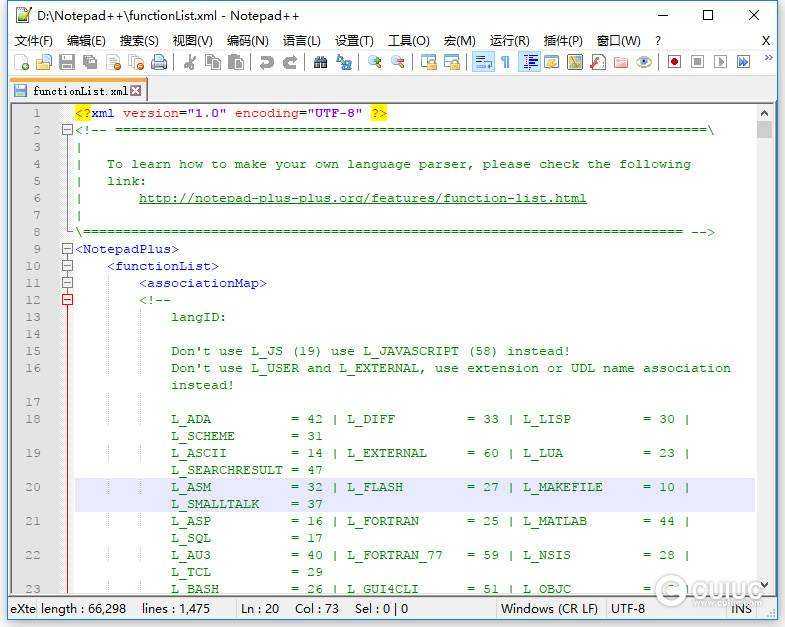Open the 运行(R) menu

[x=510, y=41]
